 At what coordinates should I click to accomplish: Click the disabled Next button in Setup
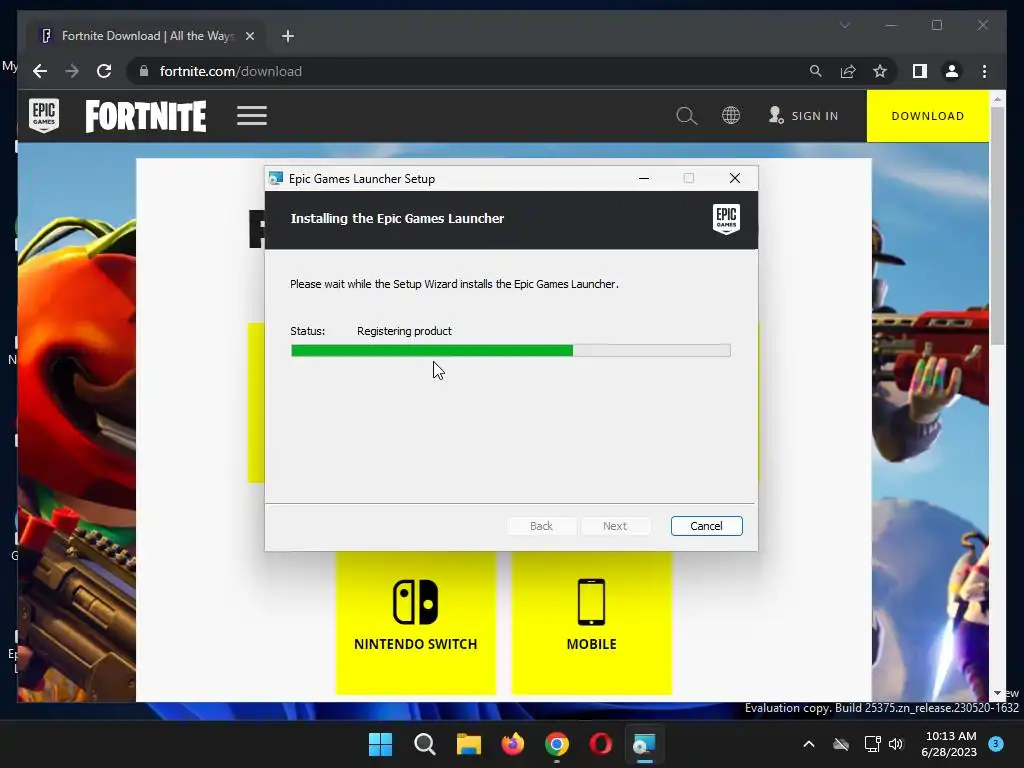point(615,526)
